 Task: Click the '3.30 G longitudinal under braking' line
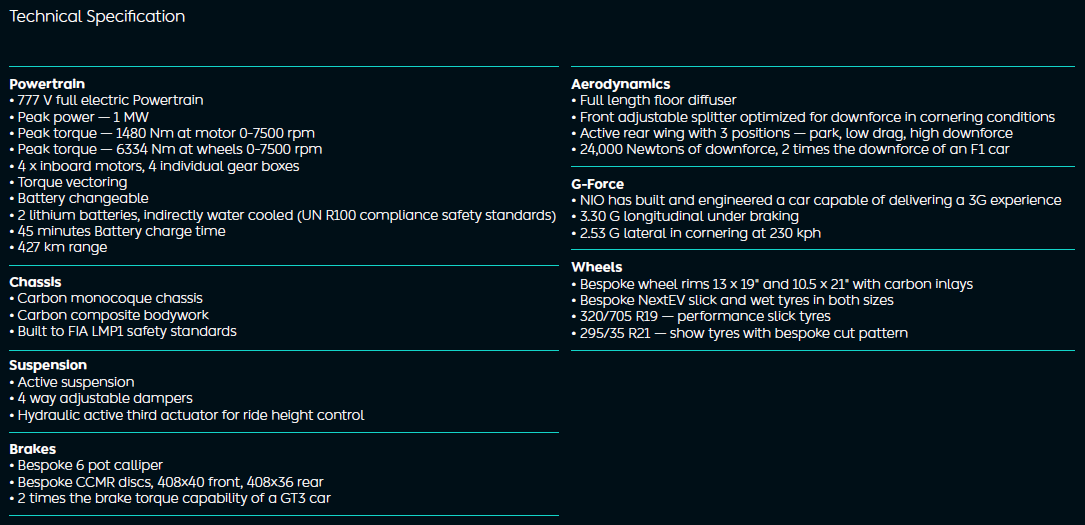coord(689,216)
